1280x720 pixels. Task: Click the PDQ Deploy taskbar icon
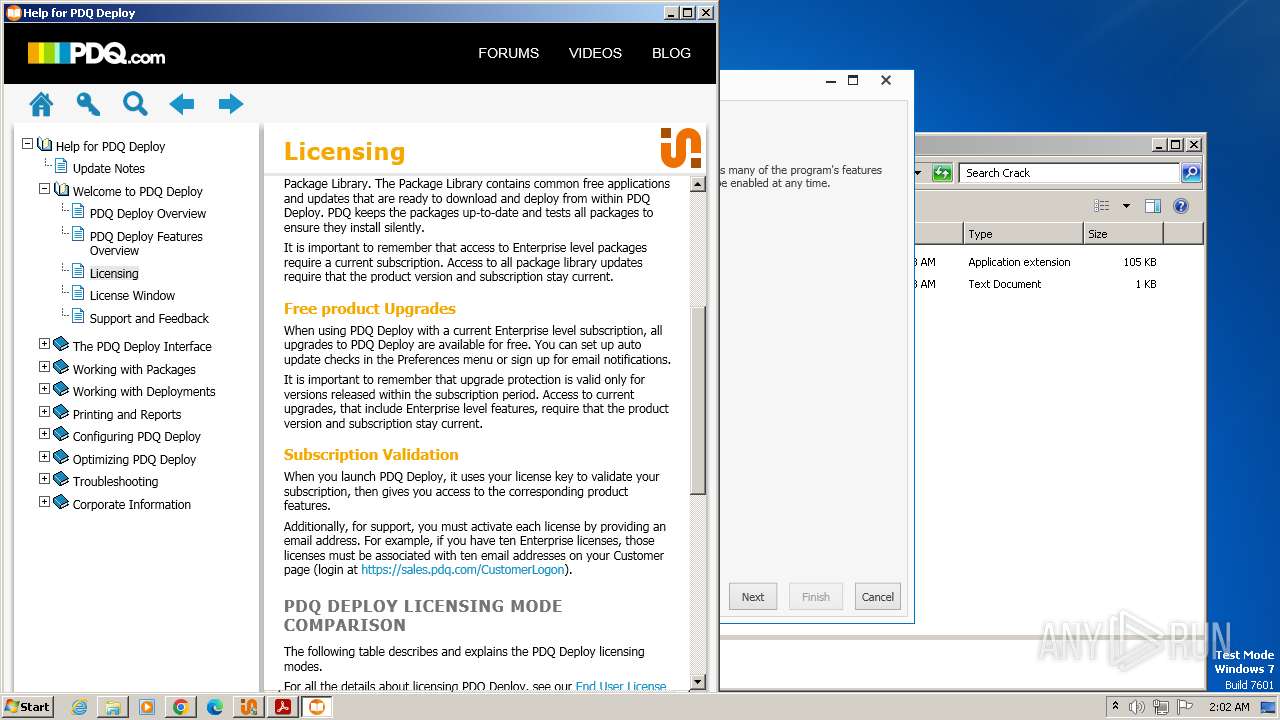point(249,707)
